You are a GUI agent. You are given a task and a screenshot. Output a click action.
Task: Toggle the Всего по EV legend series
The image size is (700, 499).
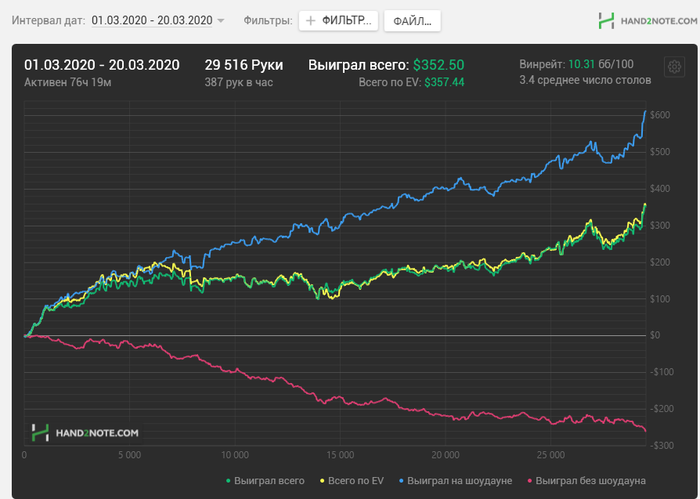tap(352, 481)
